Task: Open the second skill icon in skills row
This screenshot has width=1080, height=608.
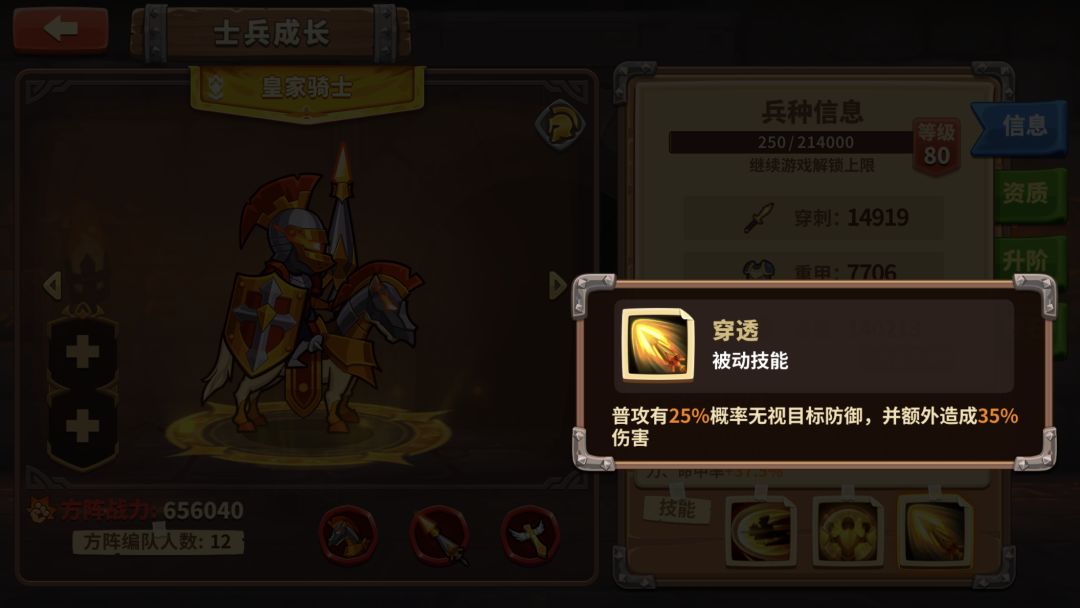Action: coord(847,531)
